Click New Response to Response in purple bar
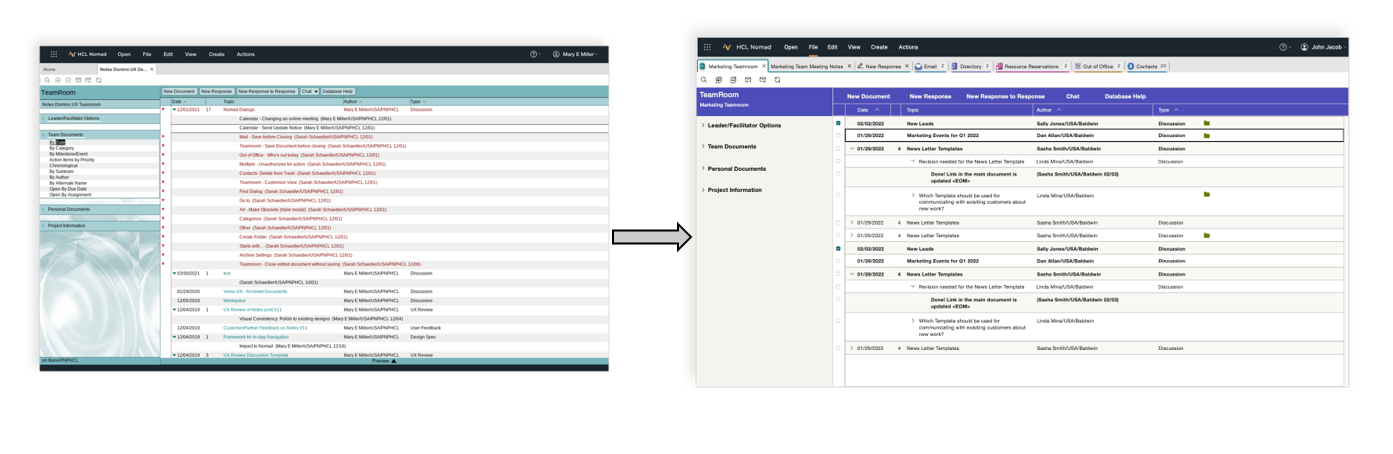This screenshot has height=454, width=1393. pos(1005,97)
